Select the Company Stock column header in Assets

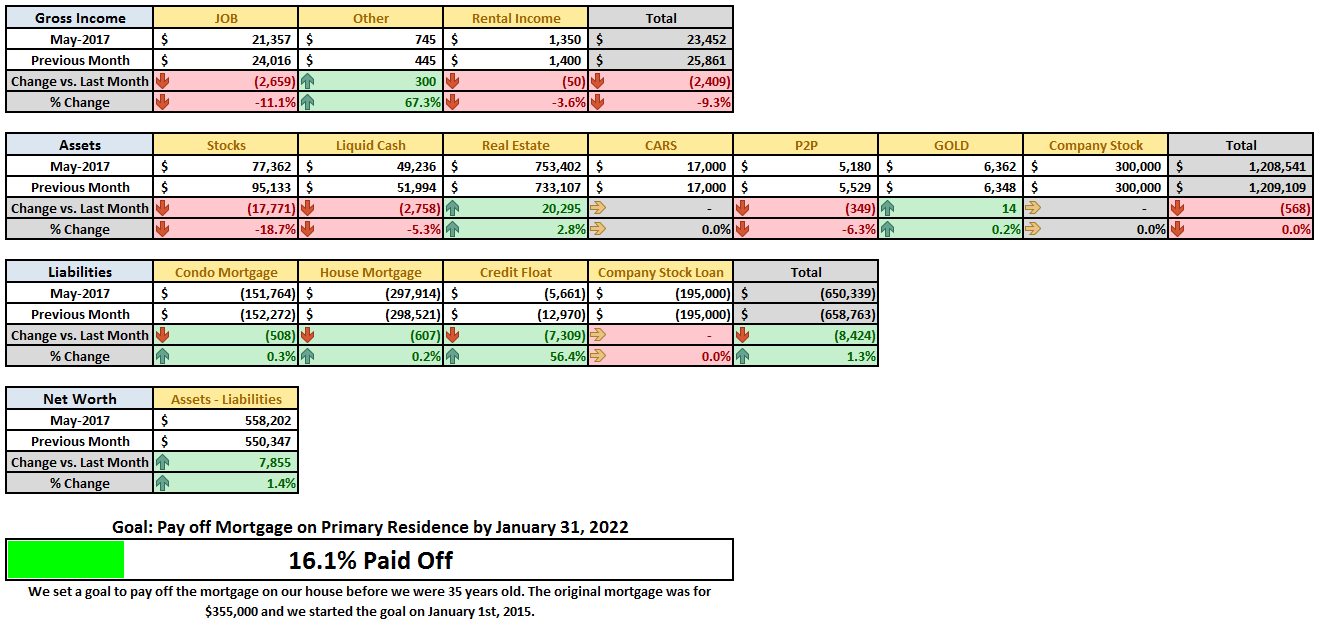click(1096, 145)
